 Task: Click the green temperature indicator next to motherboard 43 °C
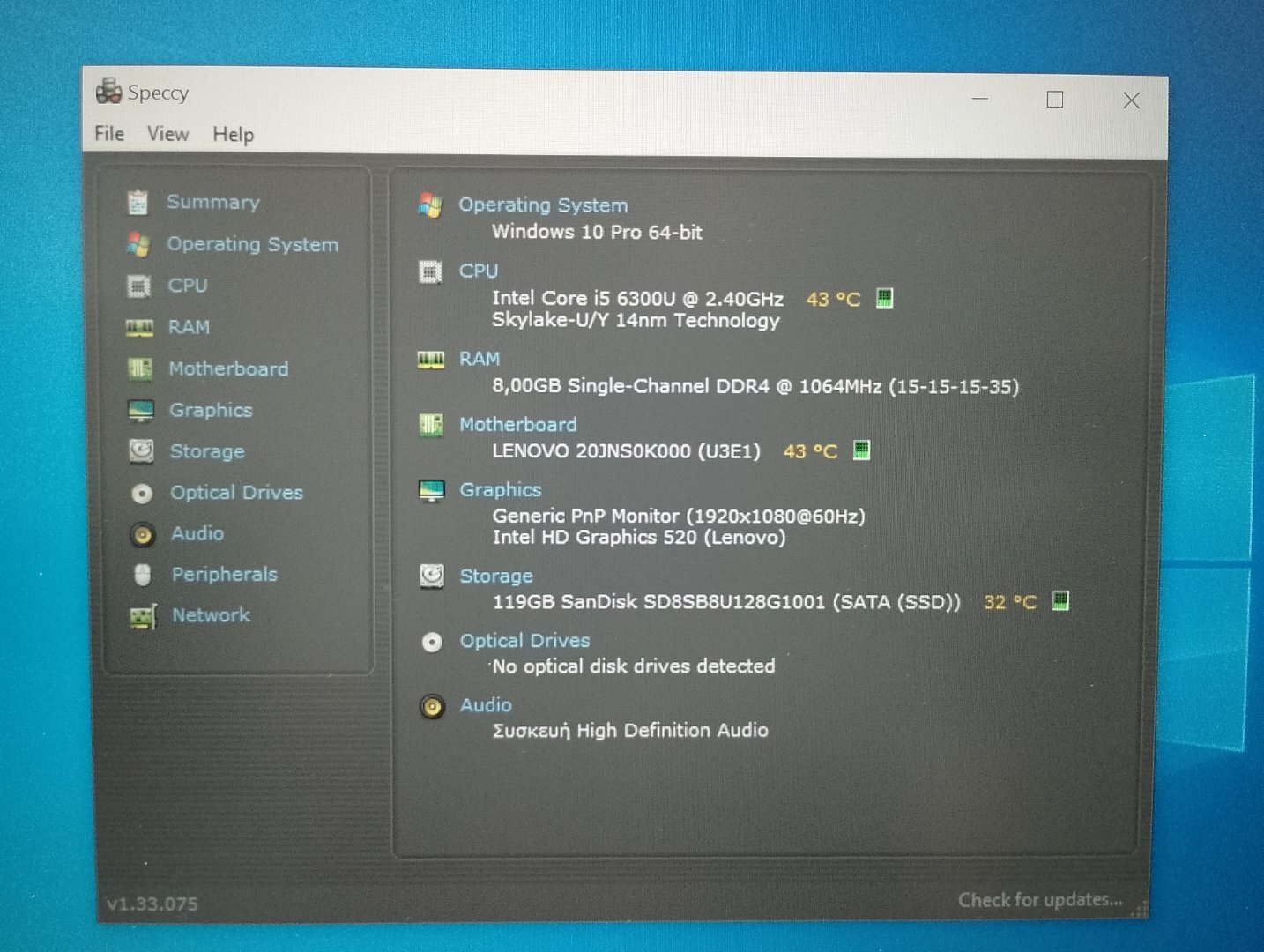(x=861, y=450)
